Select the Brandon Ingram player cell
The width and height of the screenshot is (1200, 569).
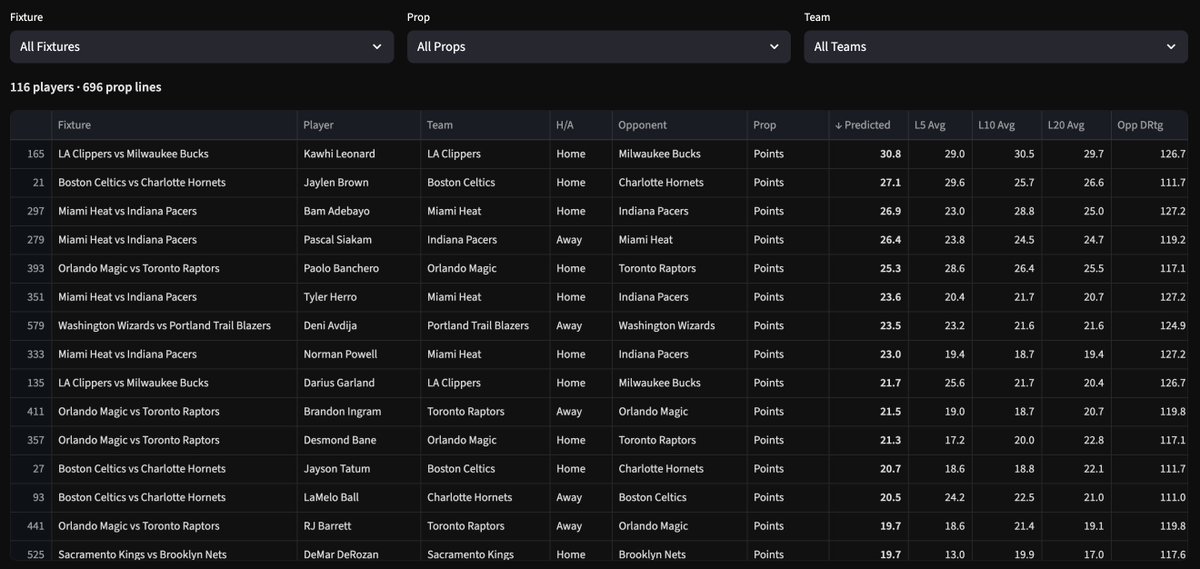pos(358,411)
